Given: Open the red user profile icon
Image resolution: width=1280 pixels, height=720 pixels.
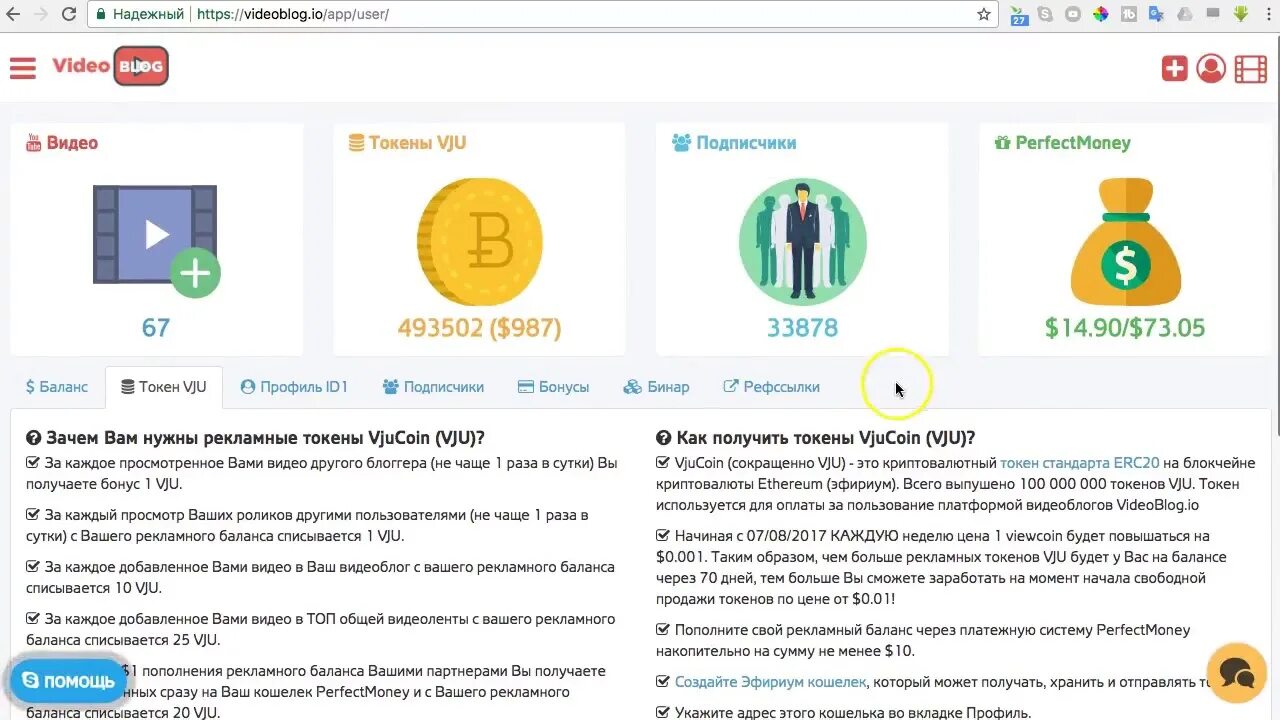Looking at the screenshot, I should (x=1211, y=68).
